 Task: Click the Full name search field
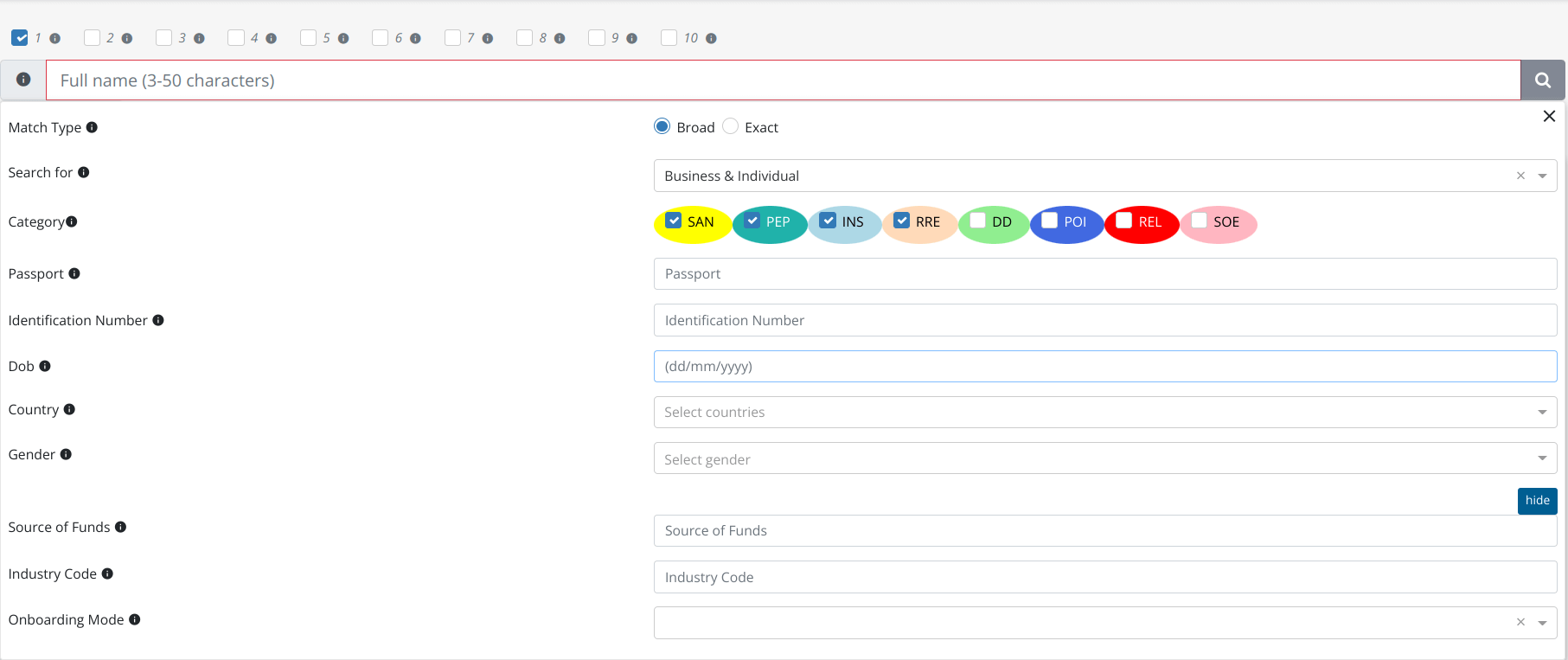[x=784, y=80]
